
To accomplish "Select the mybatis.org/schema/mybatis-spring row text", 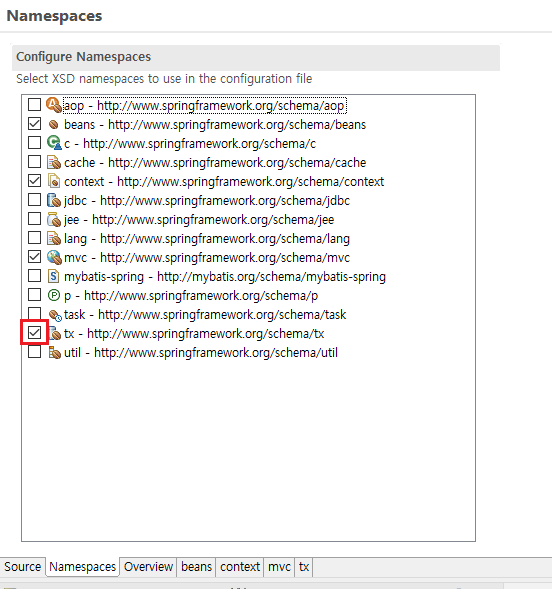I will click(x=225, y=277).
